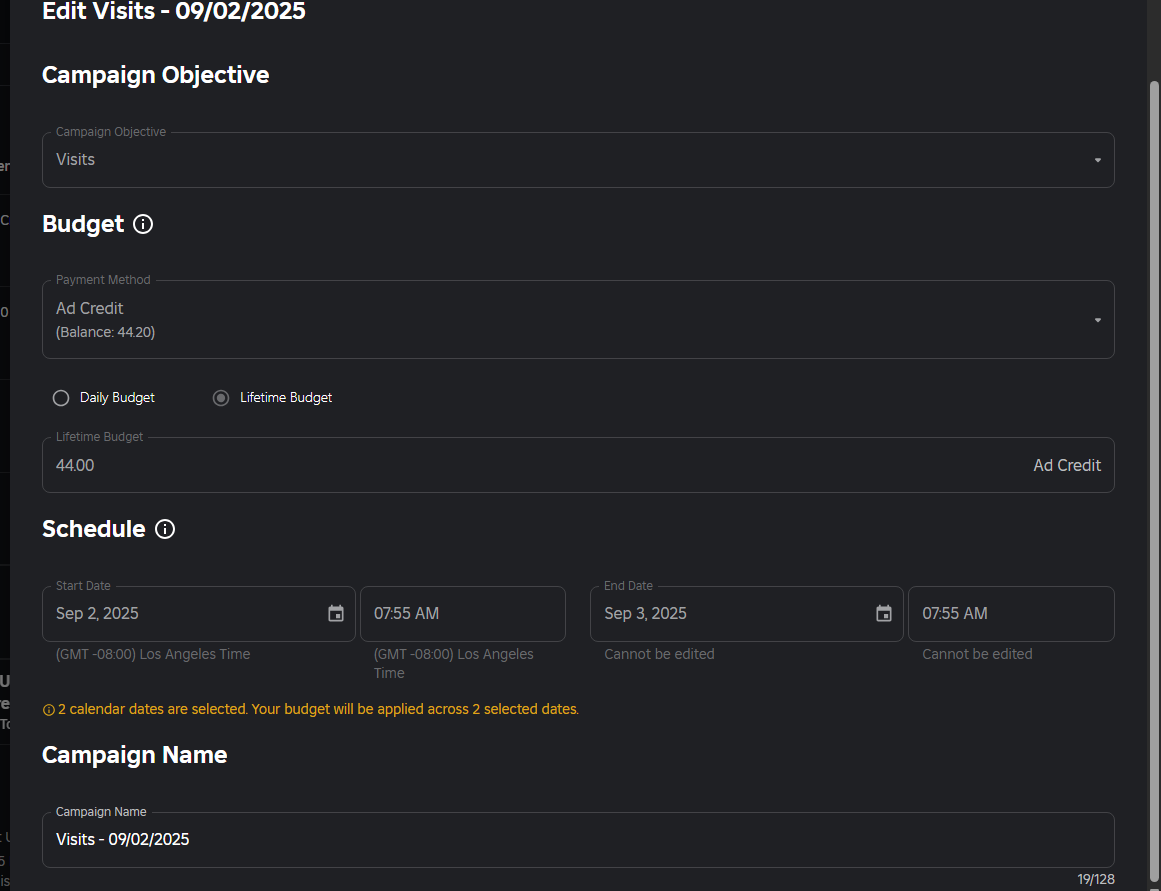The height and width of the screenshot is (891, 1161).
Task: Click the Los Angeles Time text under Start Date
Action: pyautogui.click(x=153, y=654)
